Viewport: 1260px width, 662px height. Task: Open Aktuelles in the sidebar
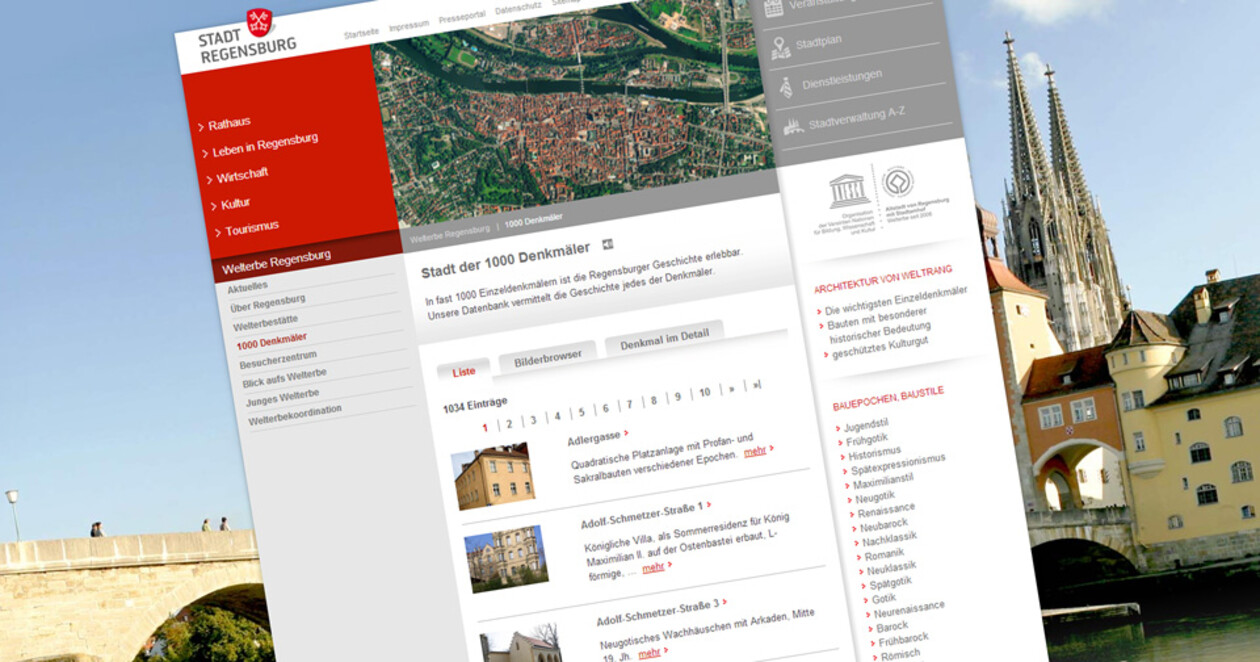tap(248, 287)
